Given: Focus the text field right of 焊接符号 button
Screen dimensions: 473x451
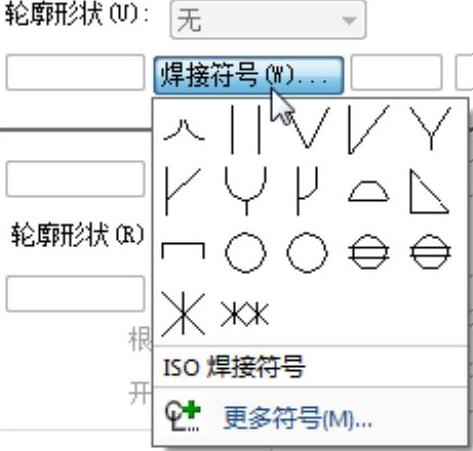Looking at the screenshot, I should click(x=396, y=73).
